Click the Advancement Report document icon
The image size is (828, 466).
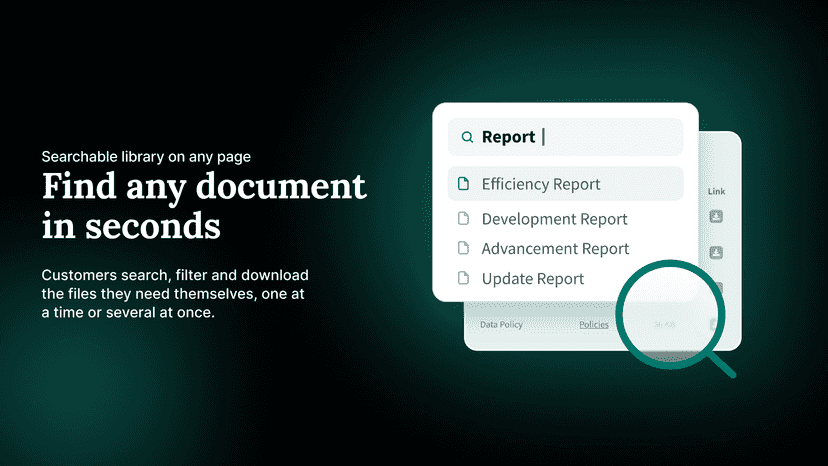pos(463,248)
